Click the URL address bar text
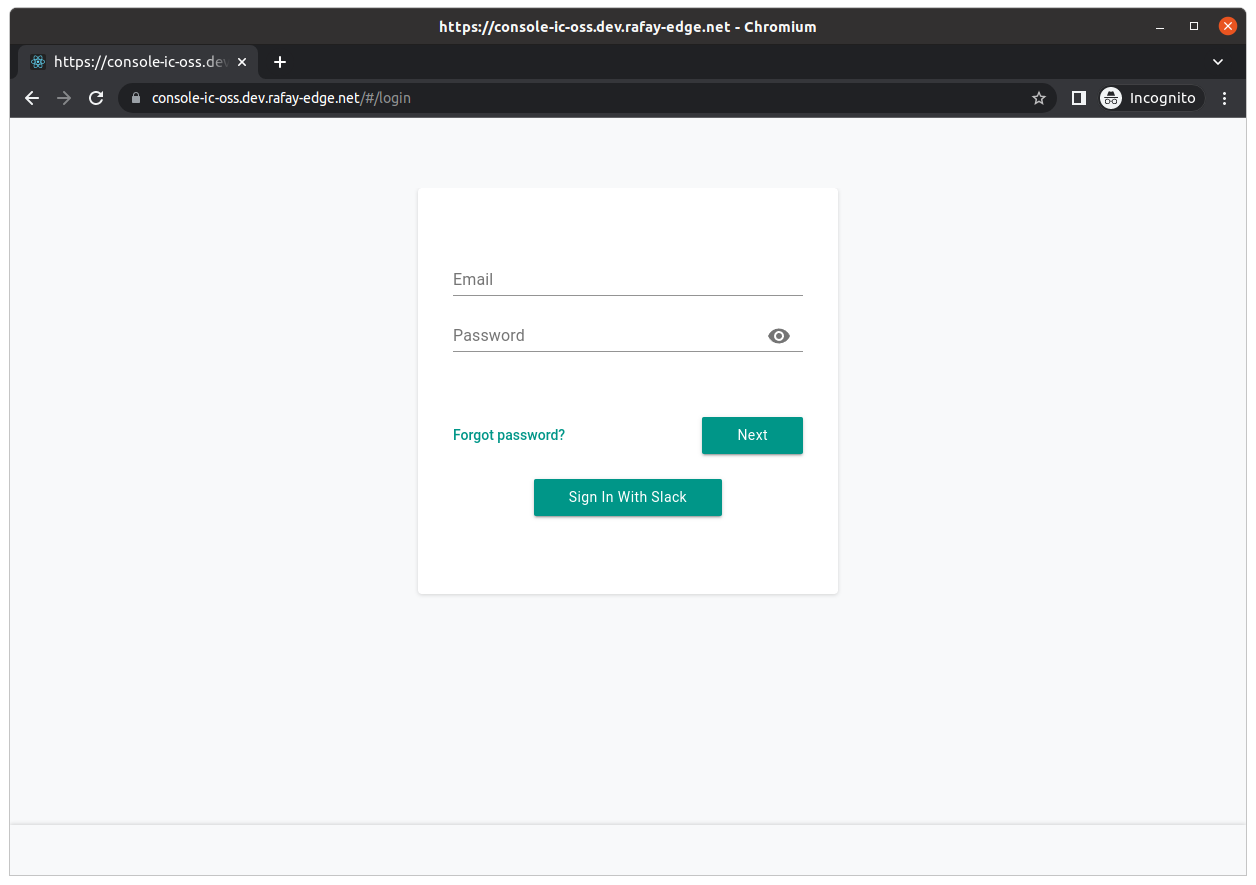 281,98
